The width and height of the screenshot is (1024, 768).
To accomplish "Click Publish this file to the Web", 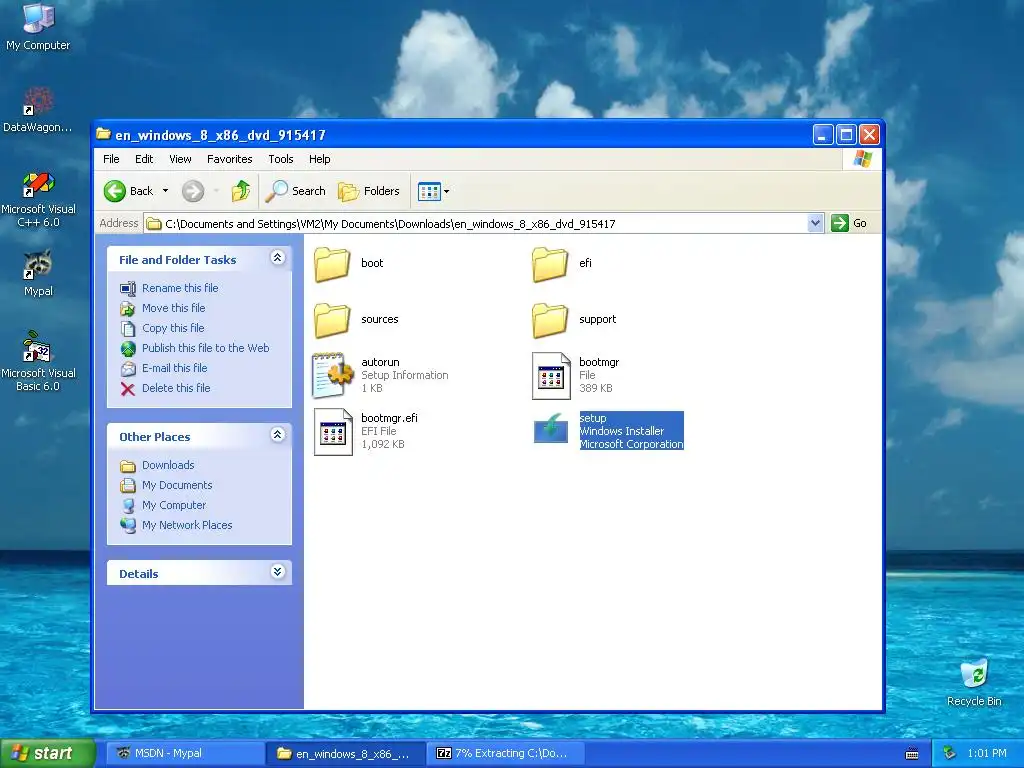I will pos(206,348).
